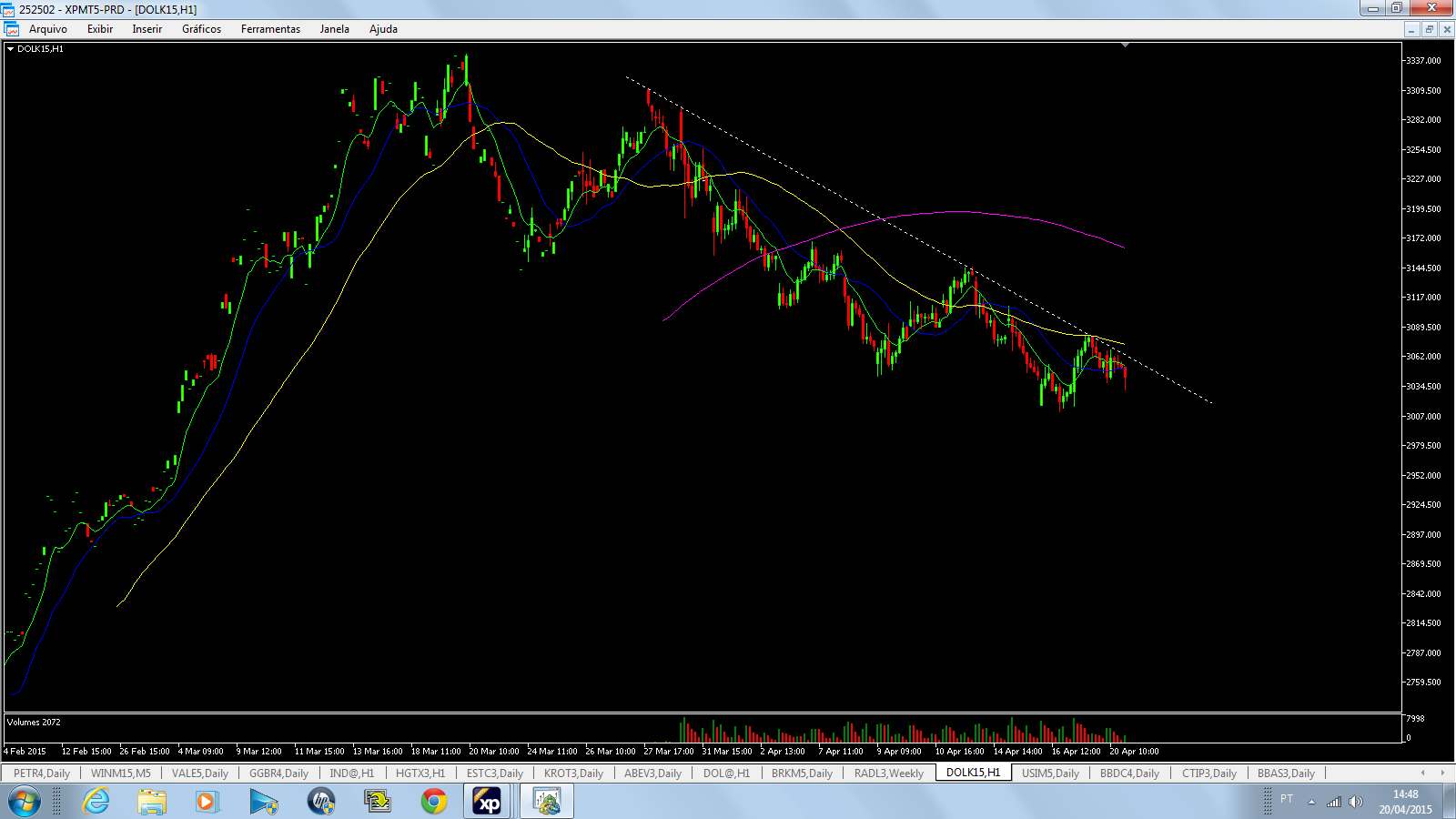The image size is (1456, 819).
Task: Switch to the USIM5,Daily chart tab
Action: (x=1050, y=773)
